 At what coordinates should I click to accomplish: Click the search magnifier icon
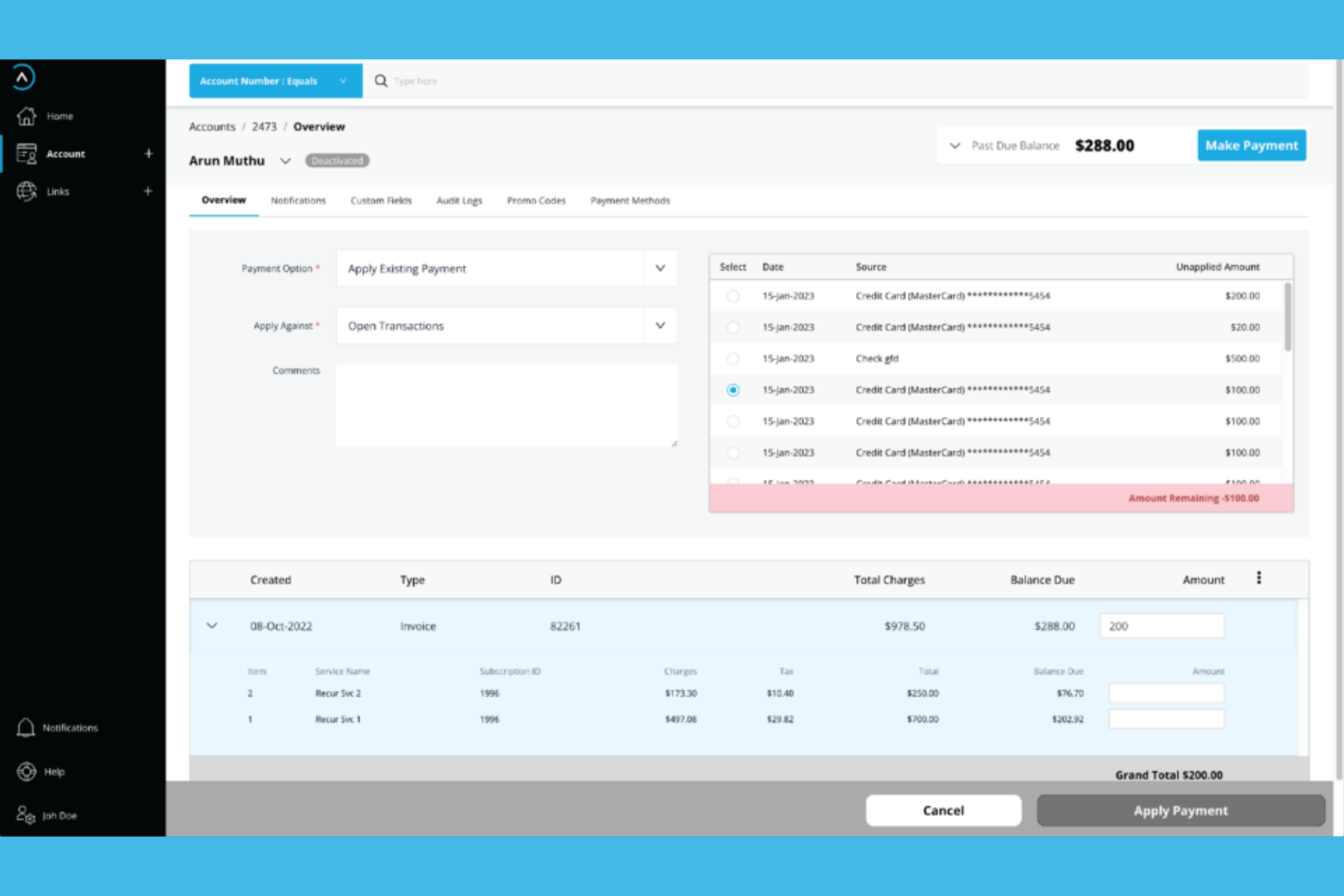click(381, 81)
